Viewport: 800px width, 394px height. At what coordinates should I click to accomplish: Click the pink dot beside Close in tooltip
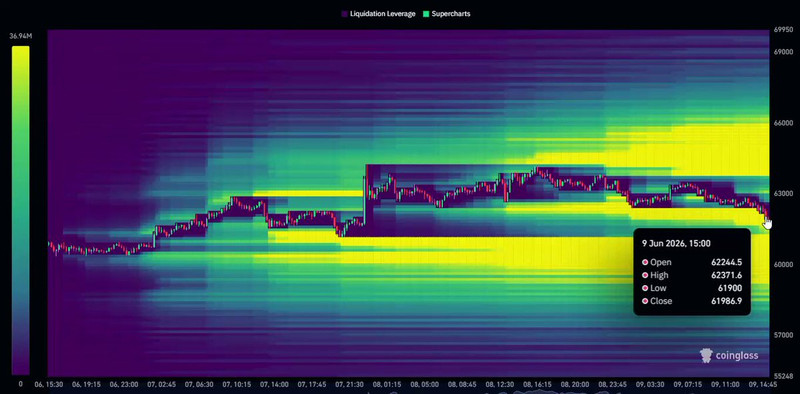coord(645,301)
